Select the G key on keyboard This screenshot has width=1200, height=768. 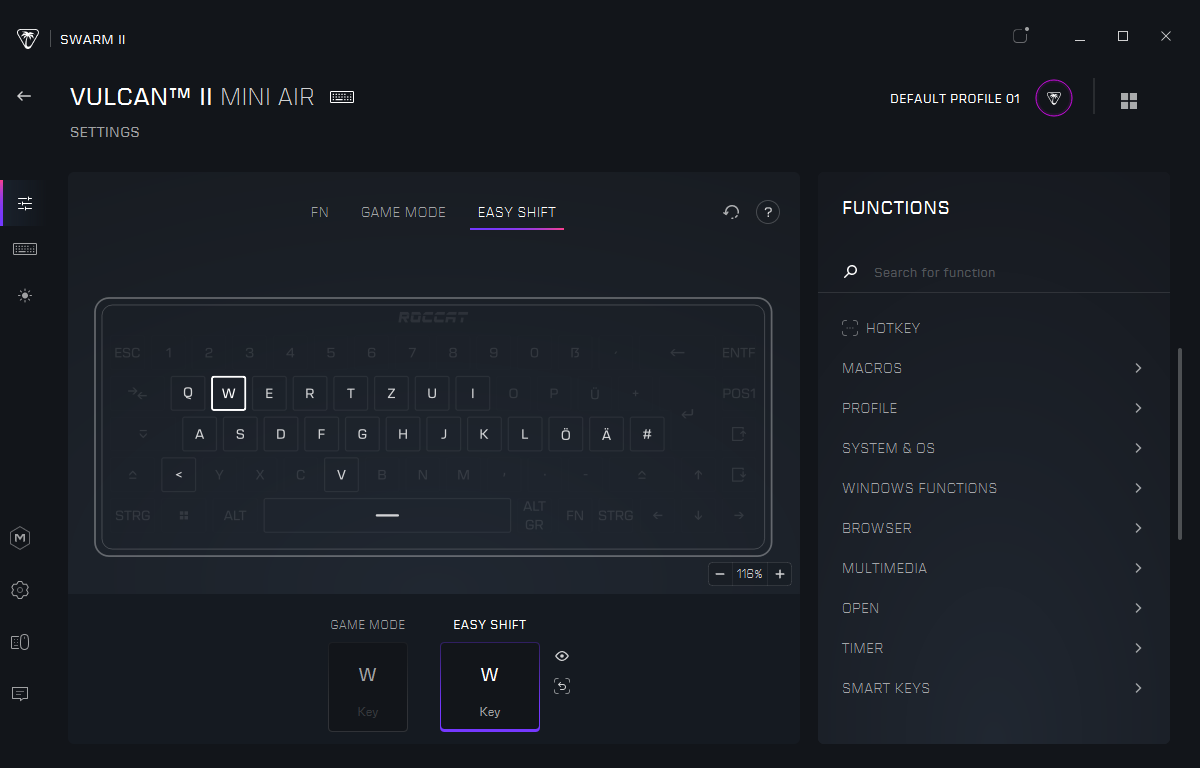362,434
